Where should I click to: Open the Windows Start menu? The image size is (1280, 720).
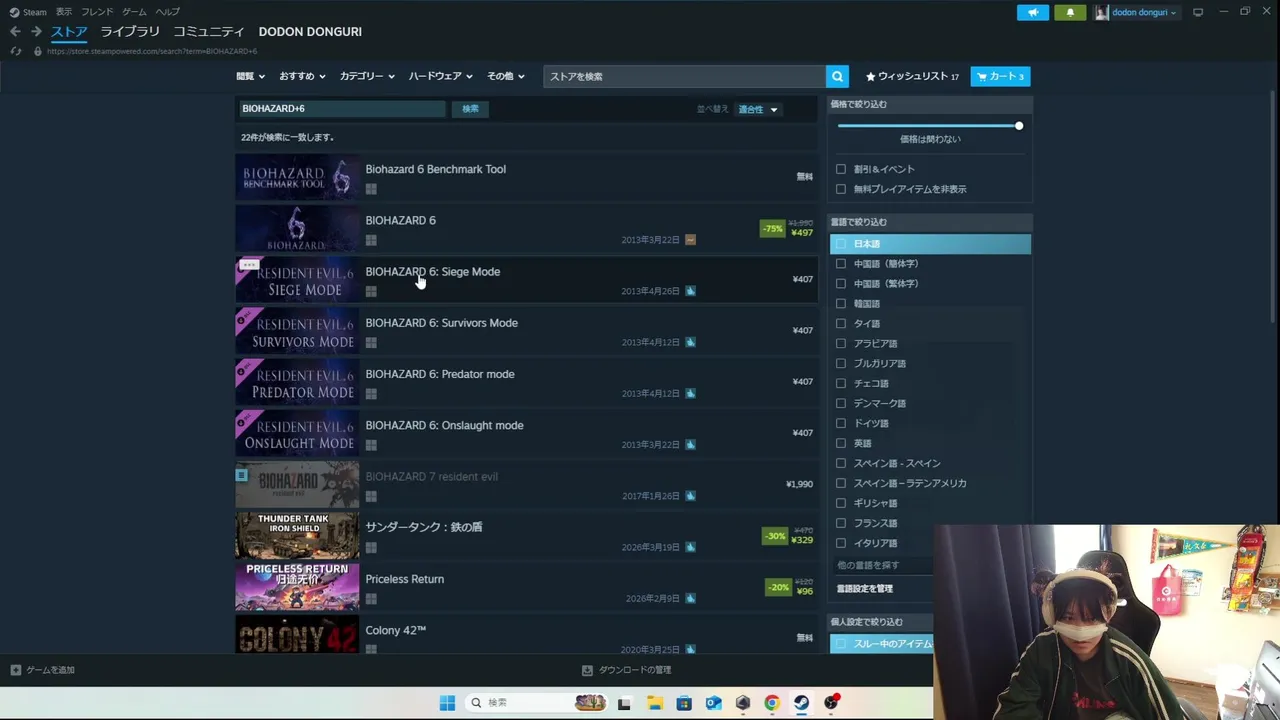click(447, 703)
